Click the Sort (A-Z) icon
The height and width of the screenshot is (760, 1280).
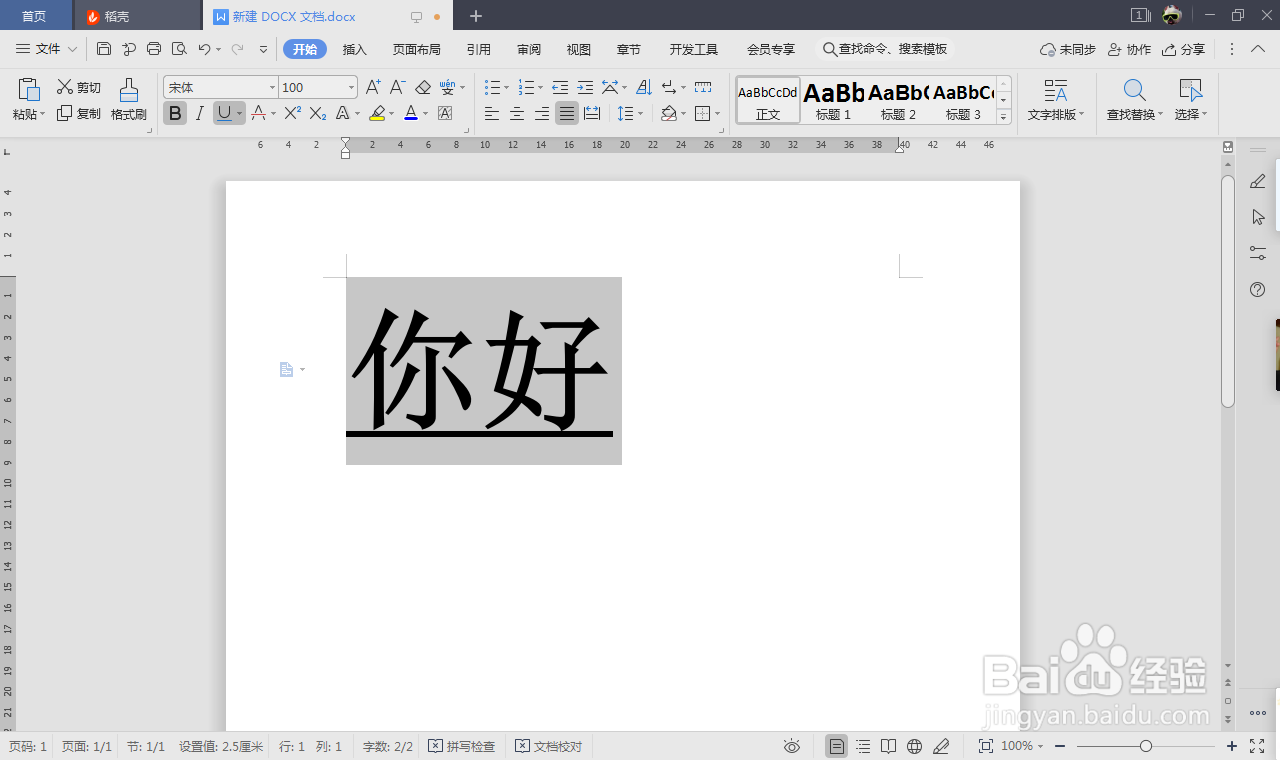[644, 87]
